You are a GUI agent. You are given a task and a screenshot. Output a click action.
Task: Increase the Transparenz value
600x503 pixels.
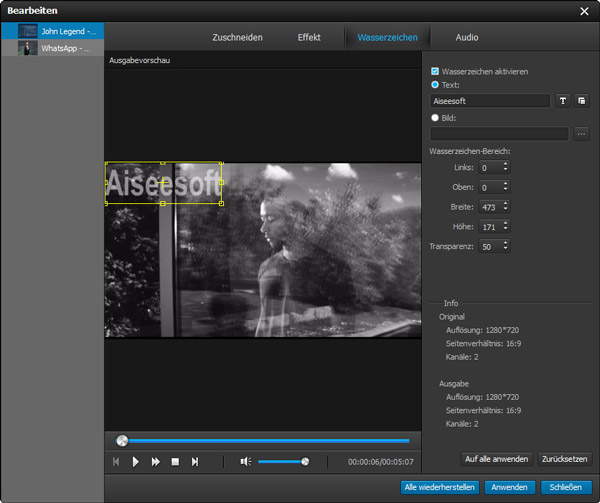(x=505, y=243)
